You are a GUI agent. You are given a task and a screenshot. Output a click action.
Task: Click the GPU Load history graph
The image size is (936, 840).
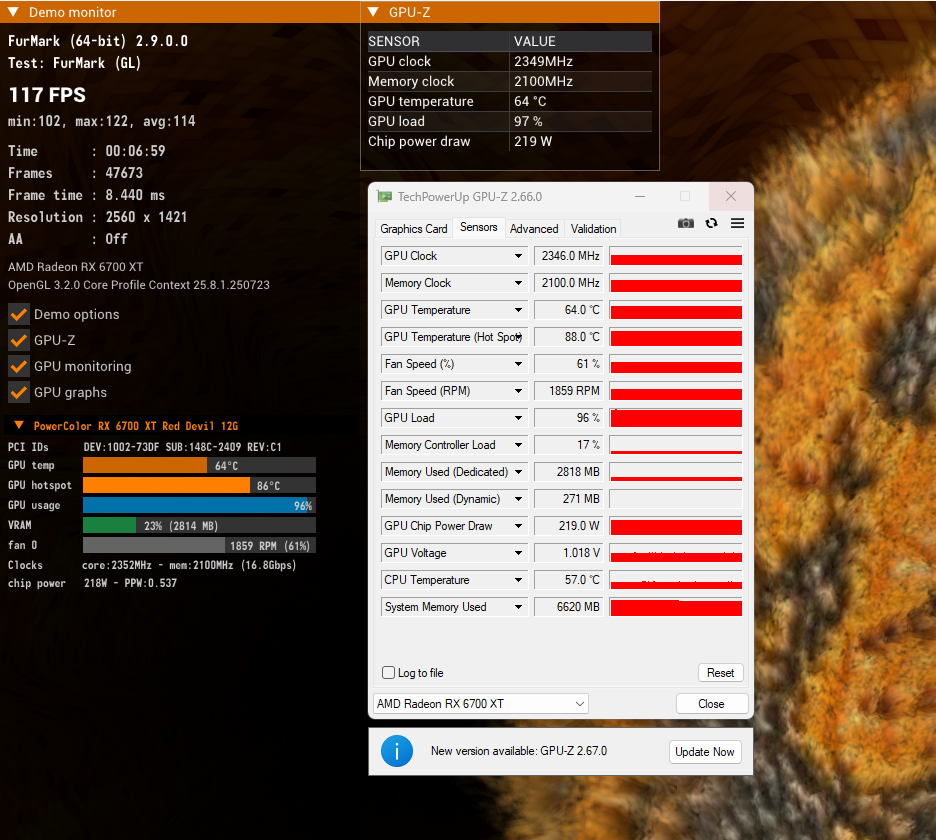click(676, 418)
